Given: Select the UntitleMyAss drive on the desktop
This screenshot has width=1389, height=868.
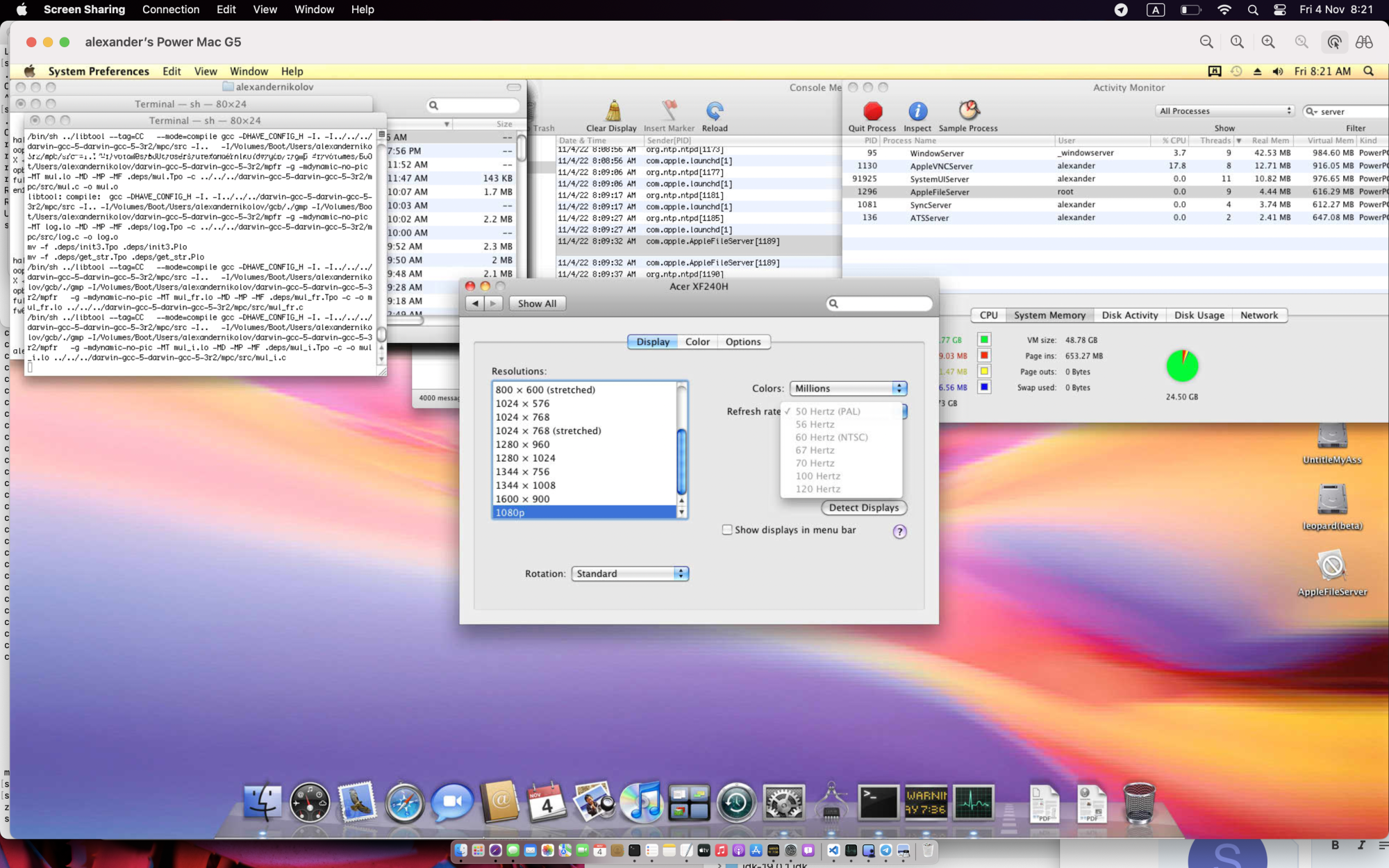Looking at the screenshot, I should pos(1332,444).
